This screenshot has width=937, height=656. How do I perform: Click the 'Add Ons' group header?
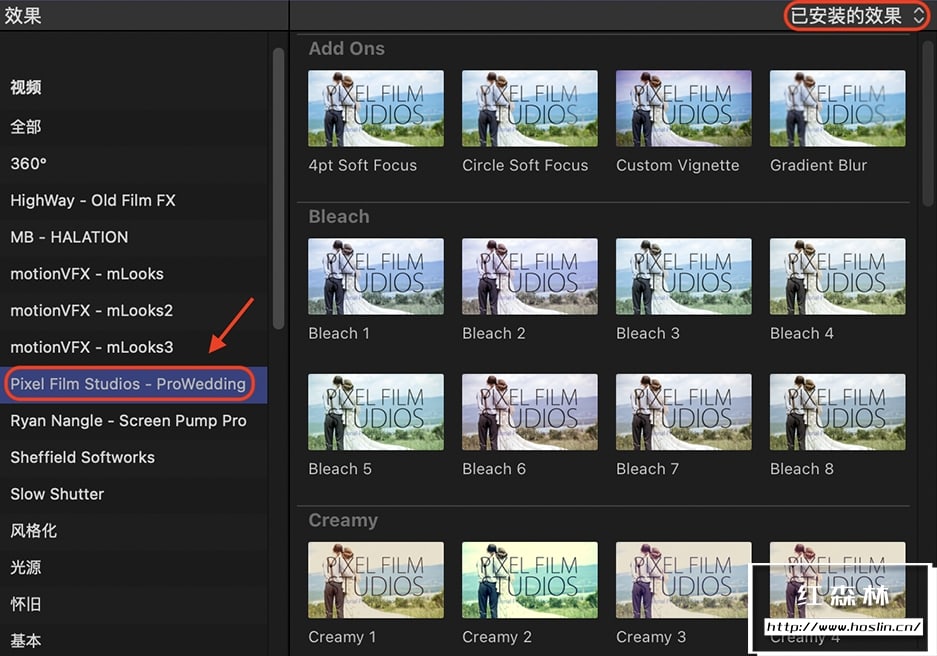pos(347,48)
